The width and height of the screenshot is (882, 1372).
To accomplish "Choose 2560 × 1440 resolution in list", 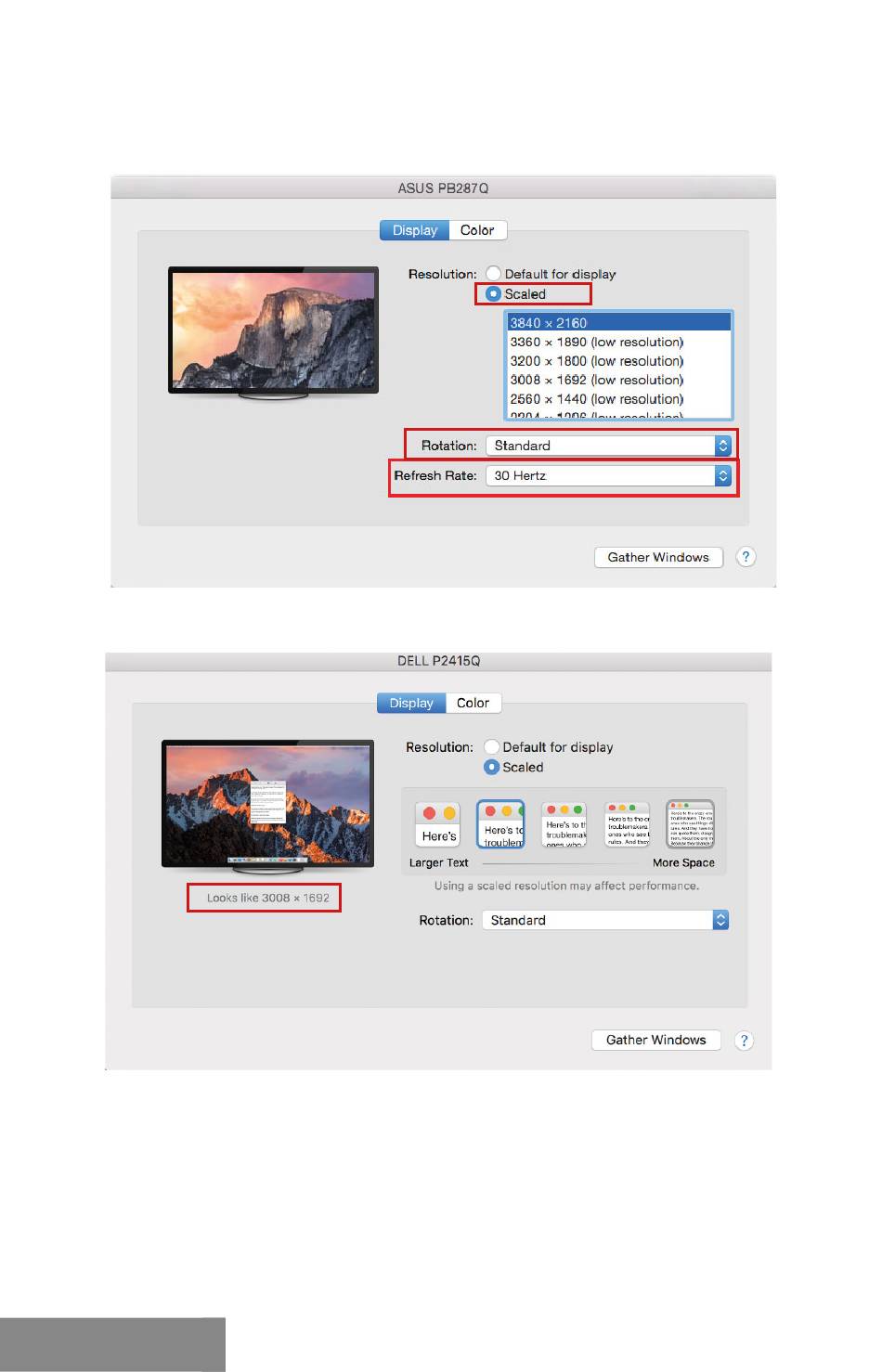I will click(x=619, y=399).
